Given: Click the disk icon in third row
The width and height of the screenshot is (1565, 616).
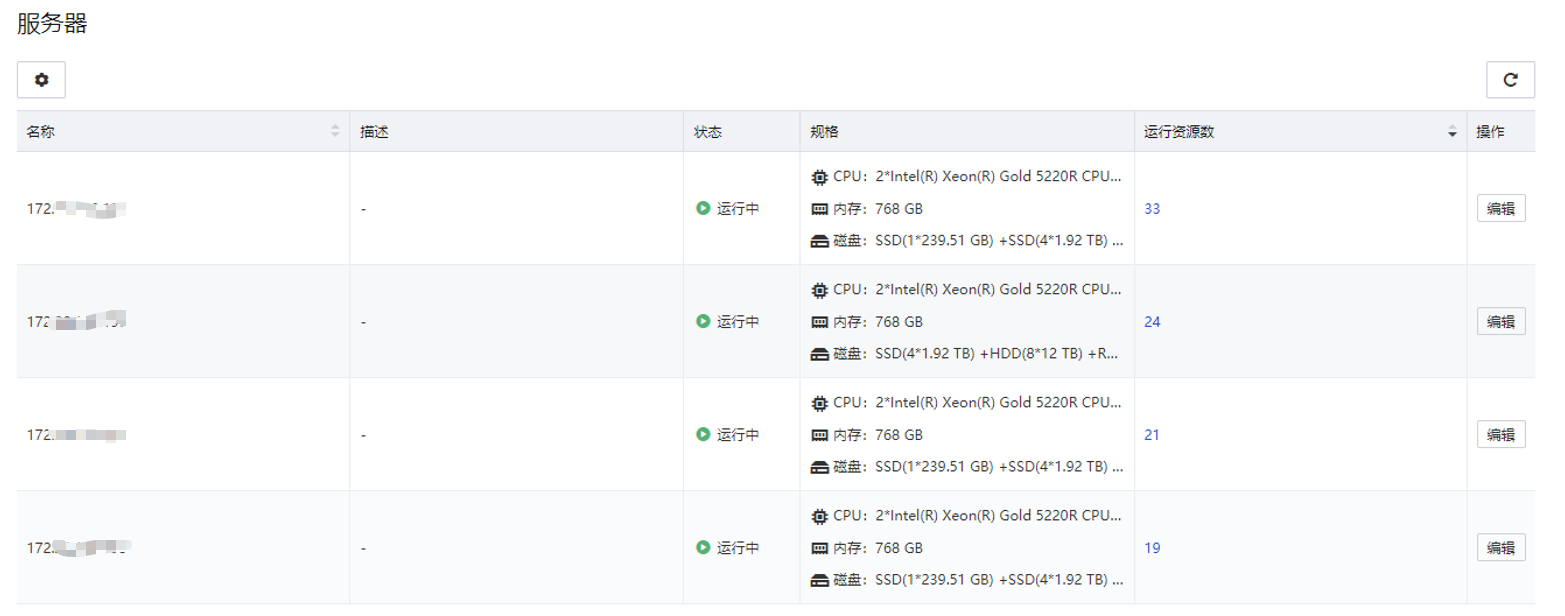Looking at the screenshot, I should point(820,467).
